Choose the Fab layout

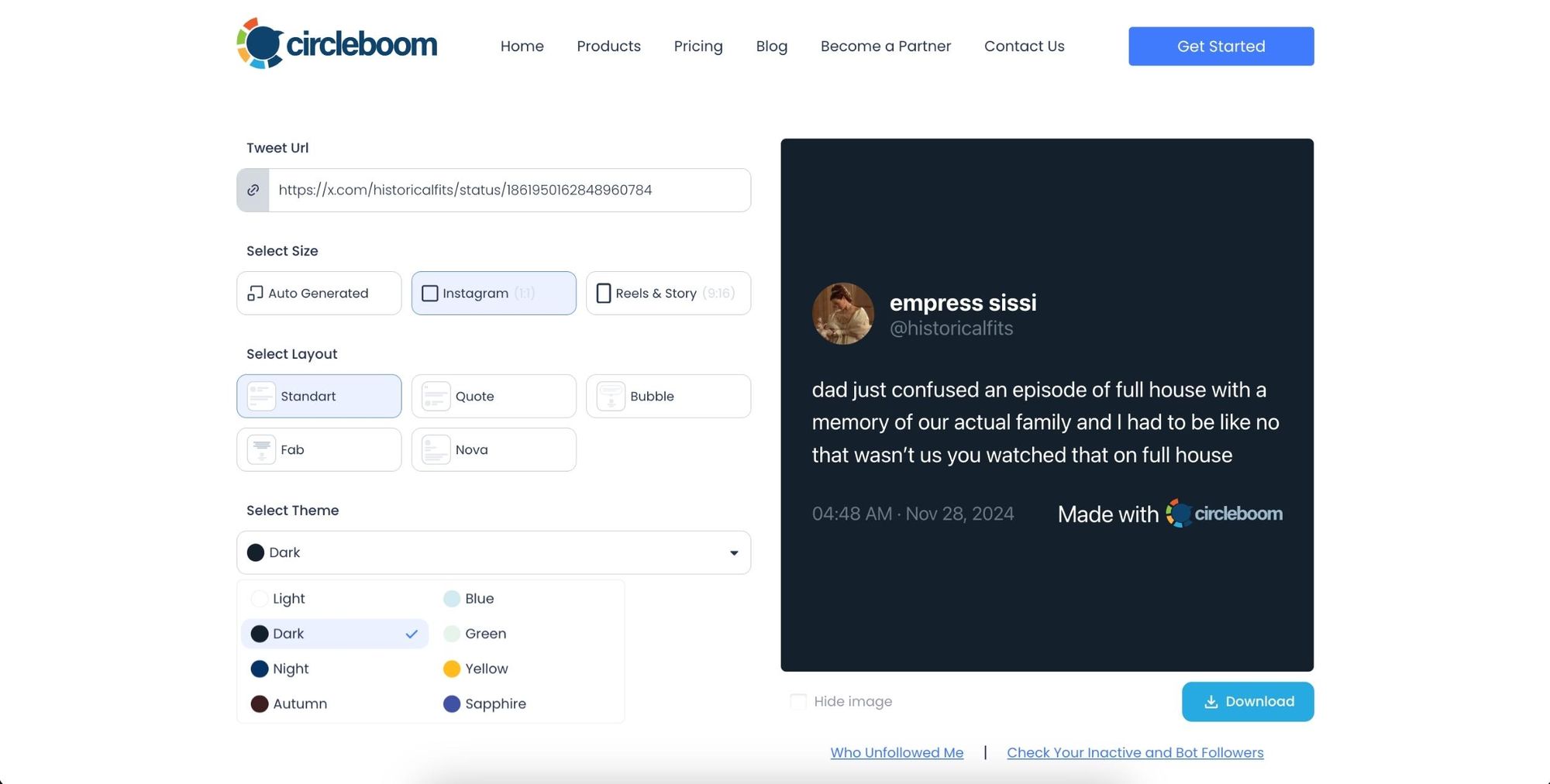pos(319,449)
